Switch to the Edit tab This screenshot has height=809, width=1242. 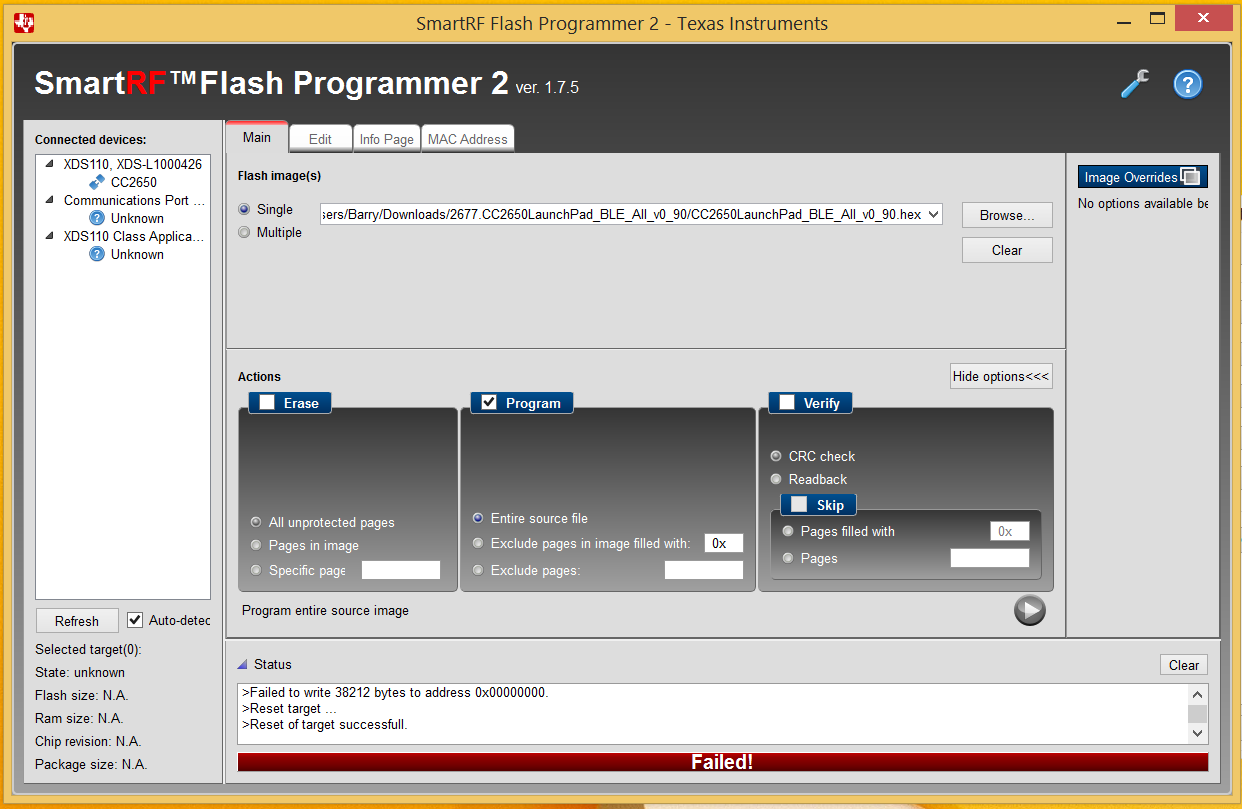tap(320, 139)
